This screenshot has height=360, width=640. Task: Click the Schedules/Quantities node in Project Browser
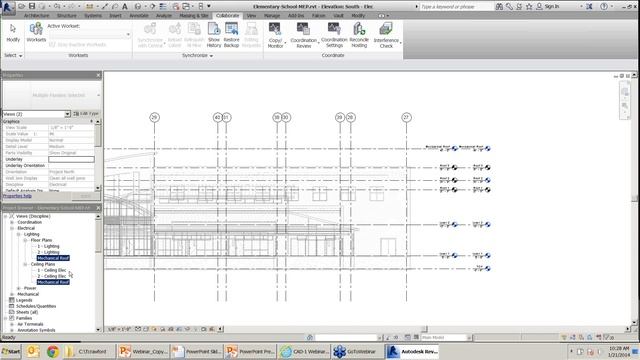36,306
